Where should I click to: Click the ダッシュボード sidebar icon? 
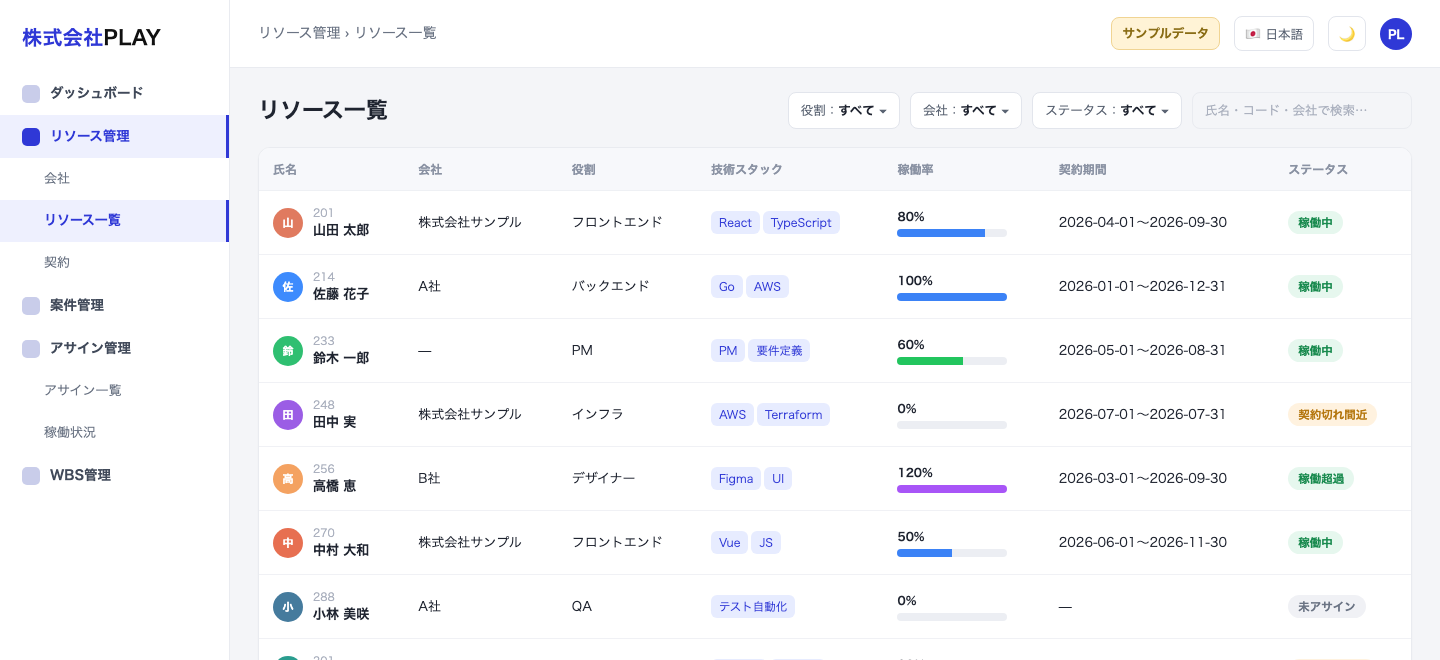point(31,94)
